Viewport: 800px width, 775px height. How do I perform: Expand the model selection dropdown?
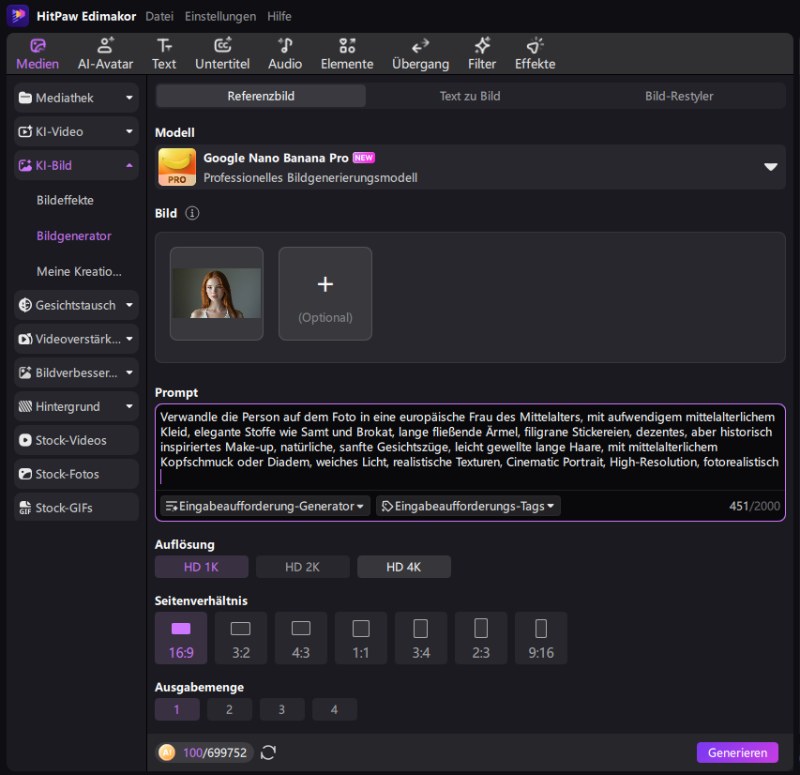(x=770, y=167)
